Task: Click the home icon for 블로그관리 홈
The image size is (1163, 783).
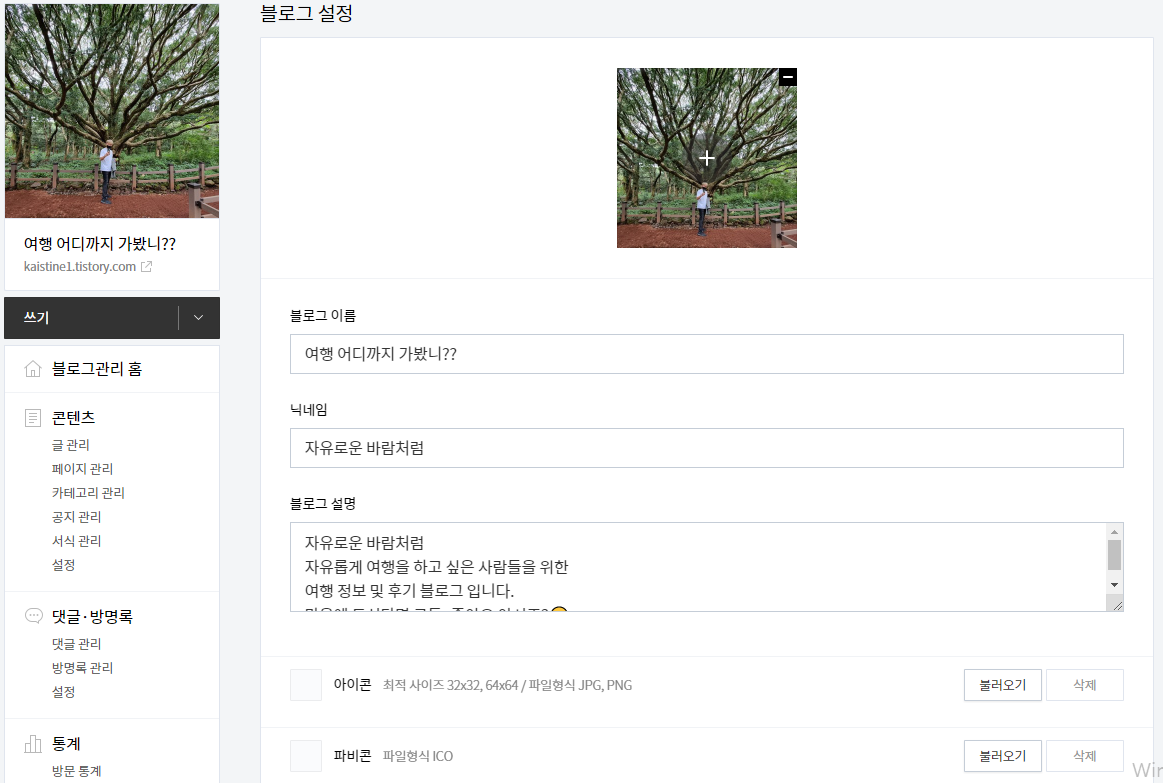Action: click(x=33, y=369)
